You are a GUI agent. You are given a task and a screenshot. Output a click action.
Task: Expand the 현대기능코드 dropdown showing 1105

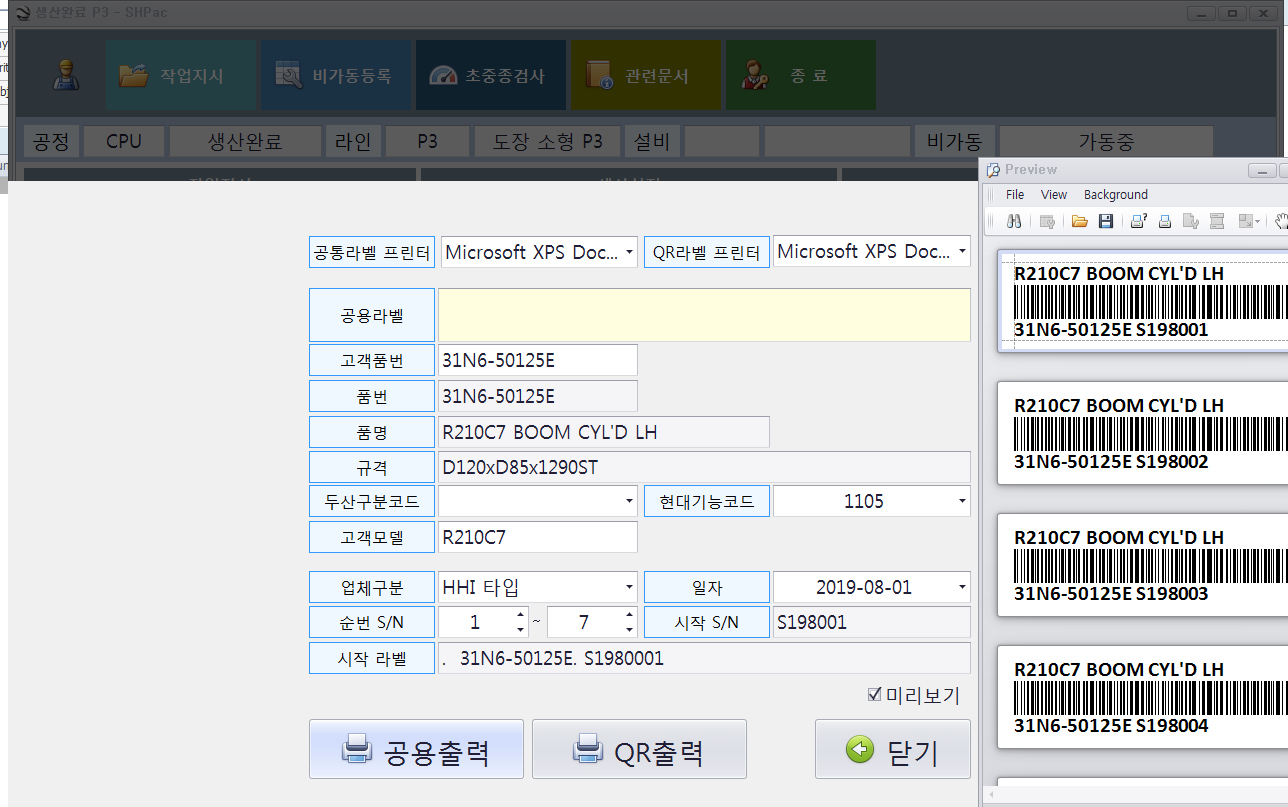pyautogui.click(x=962, y=501)
